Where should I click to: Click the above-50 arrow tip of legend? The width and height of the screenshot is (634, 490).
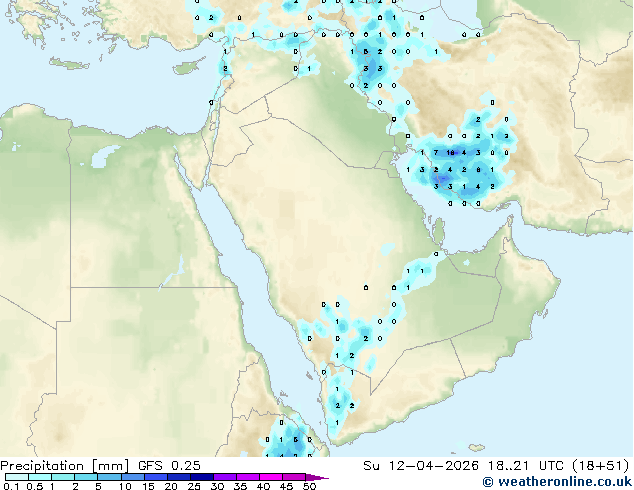tap(317, 477)
